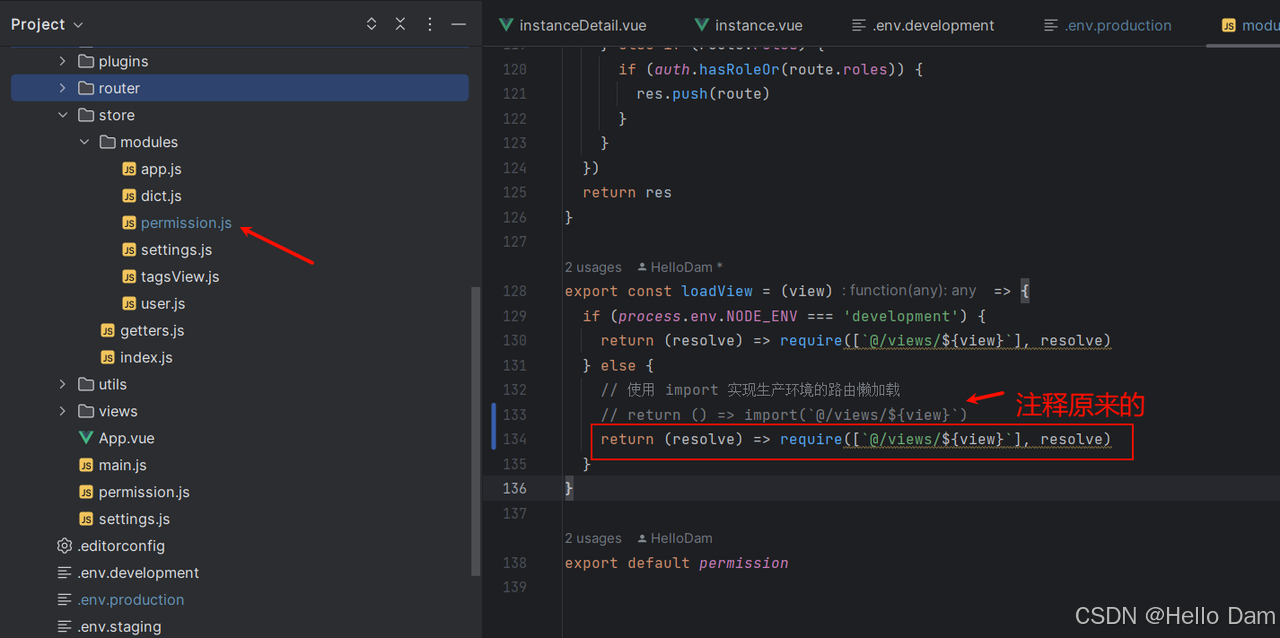This screenshot has height=638, width=1280.
Task: Click line number 134 in the gutter
Action: (x=514, y=439)
